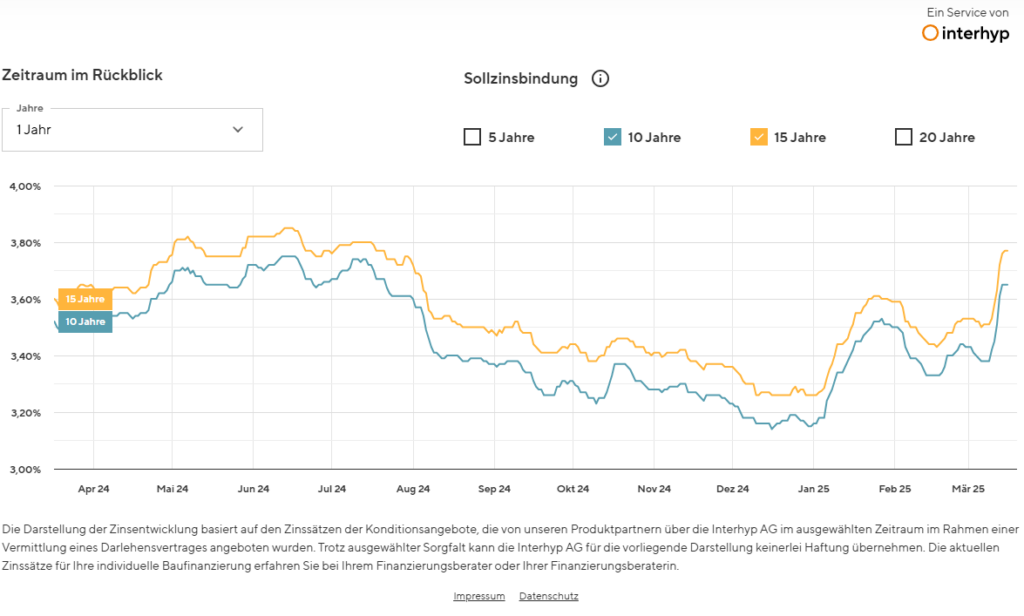
Task: Click the orange circle in interhyp logo
Action: pyautogui.click(x=930, y=33)
